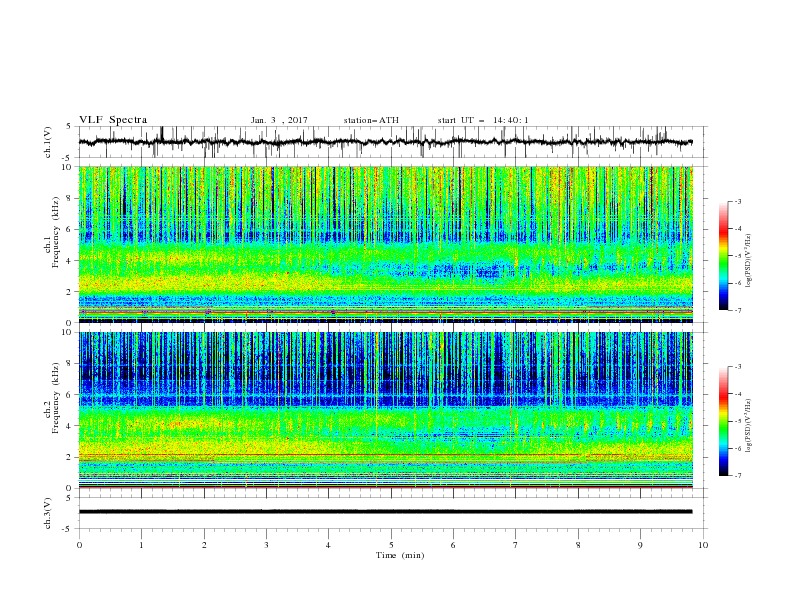Click inside the ch.1 spectrogram panel
792x612 pixels.
pos(386,244)
